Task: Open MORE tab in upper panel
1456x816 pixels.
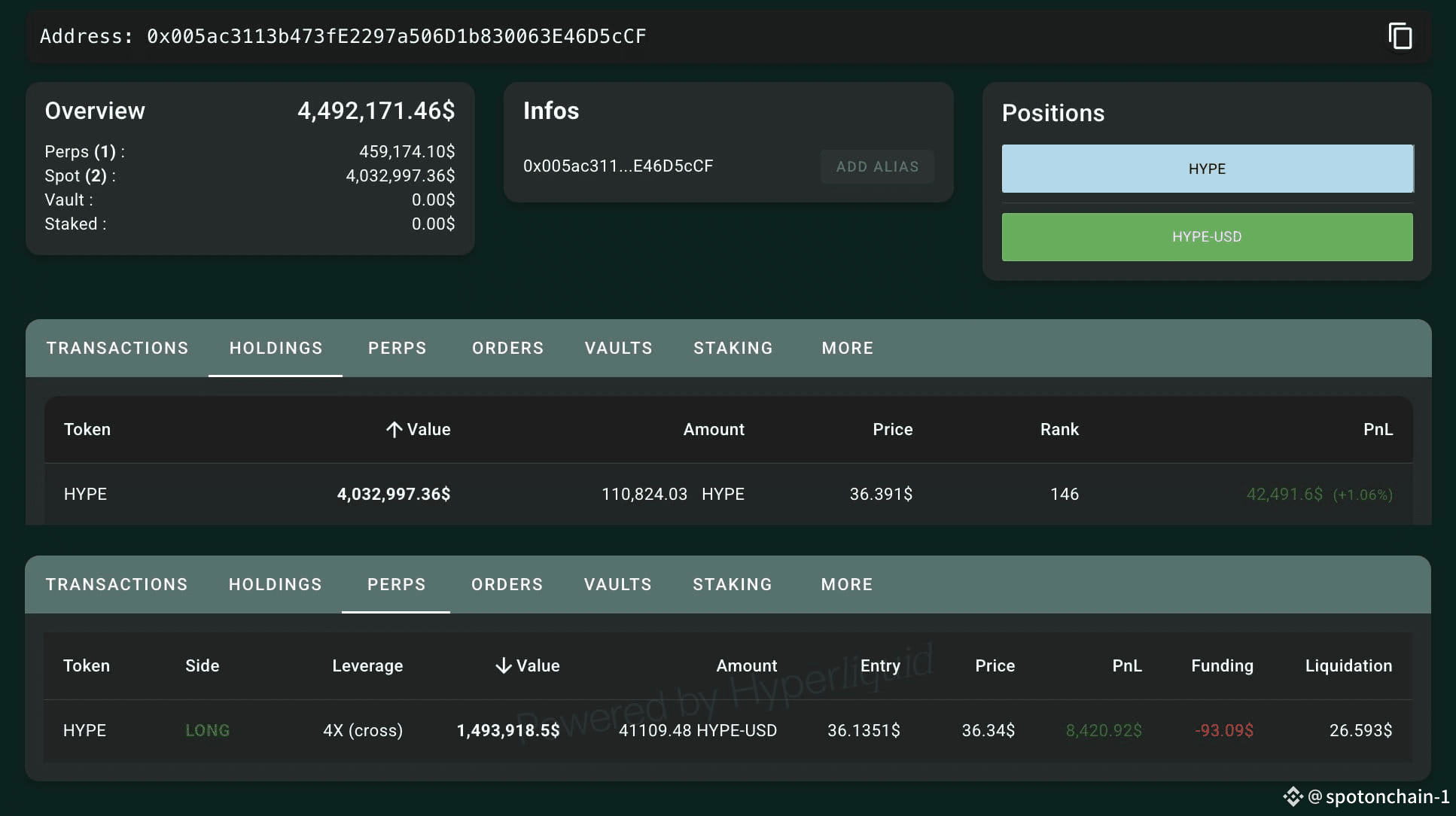Action: [847, 349]
